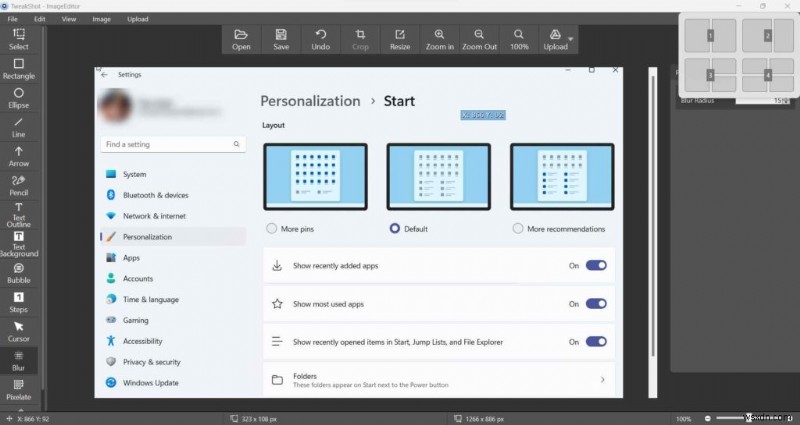Click the Blur Radius value field
800x425 pixels.
point(763,101)
